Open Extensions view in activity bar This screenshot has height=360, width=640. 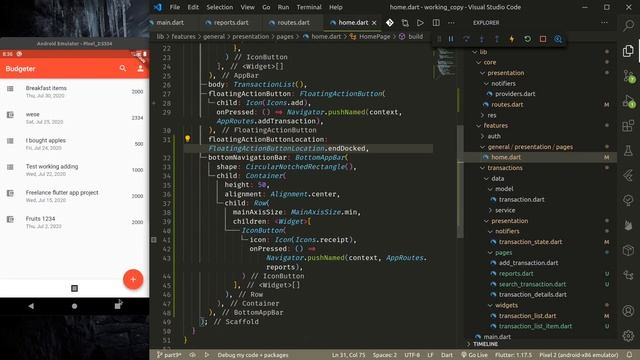point(629,126)
